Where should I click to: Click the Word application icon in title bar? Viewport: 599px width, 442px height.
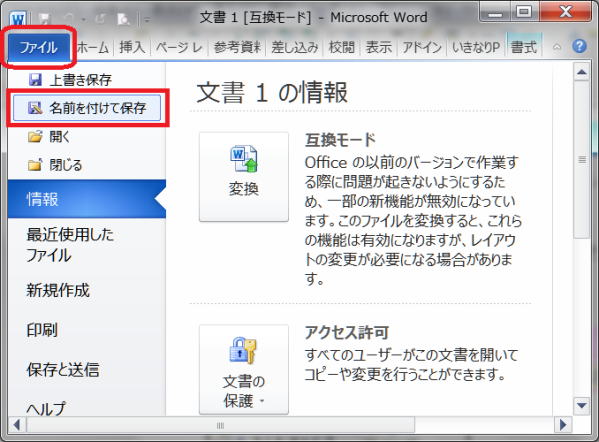tap(18, 18)
